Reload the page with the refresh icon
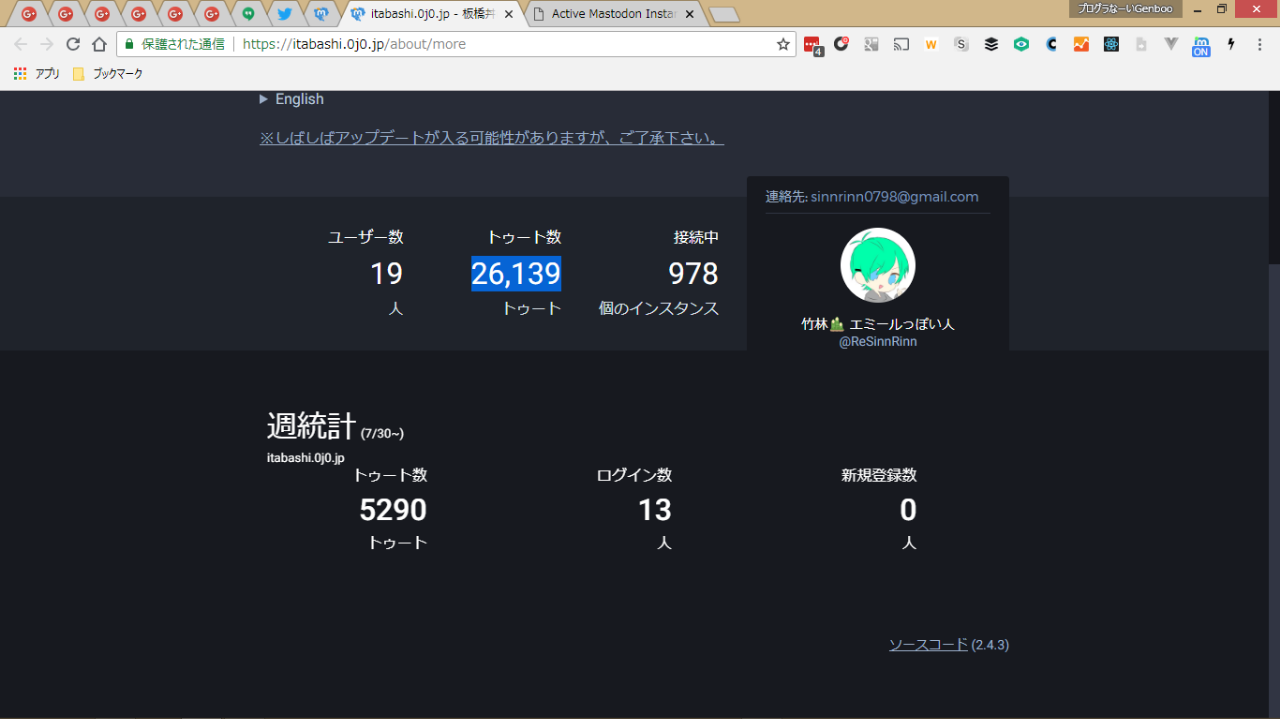 (73, 44)
